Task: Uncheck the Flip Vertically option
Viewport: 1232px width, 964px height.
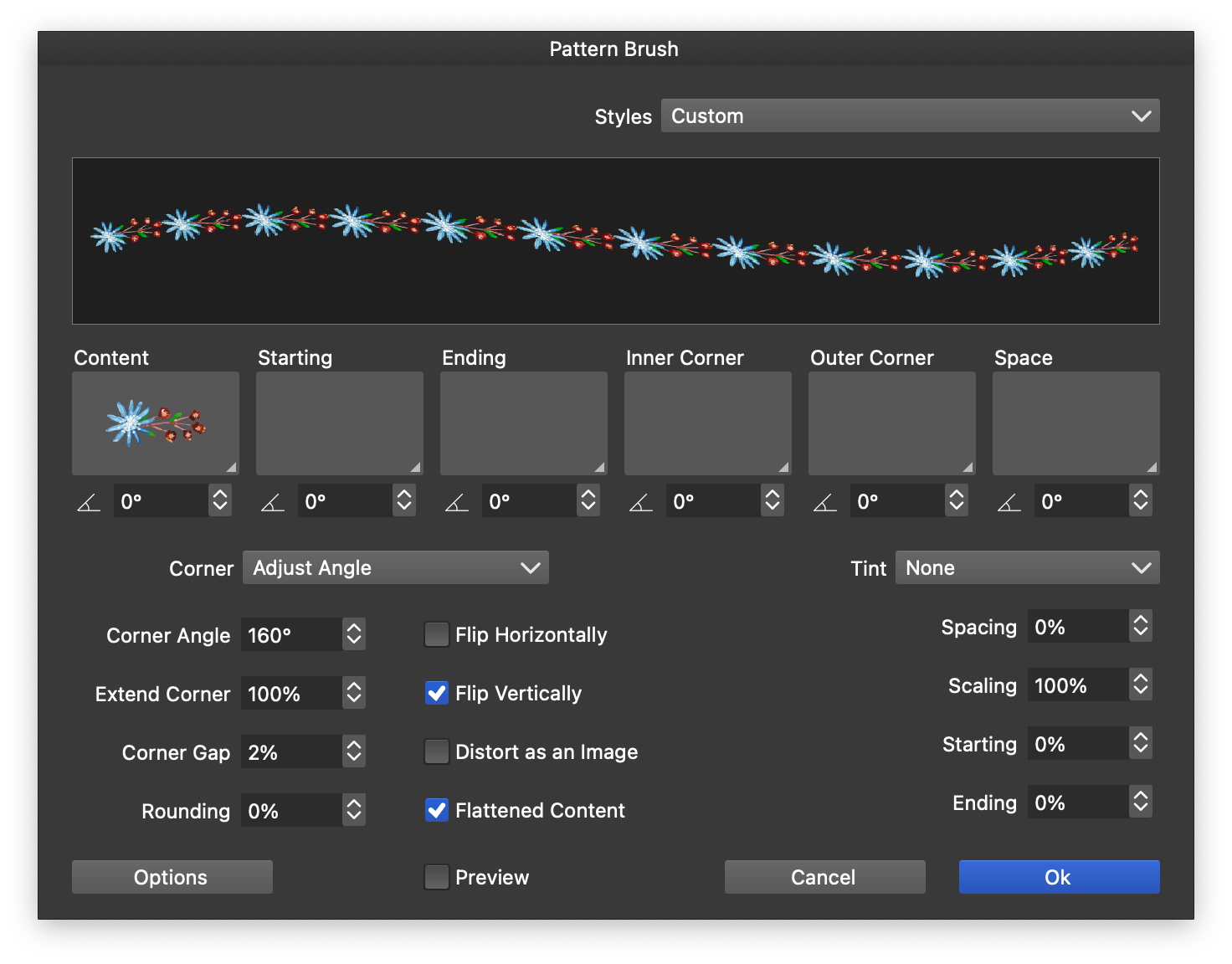Action: (437, 694)
